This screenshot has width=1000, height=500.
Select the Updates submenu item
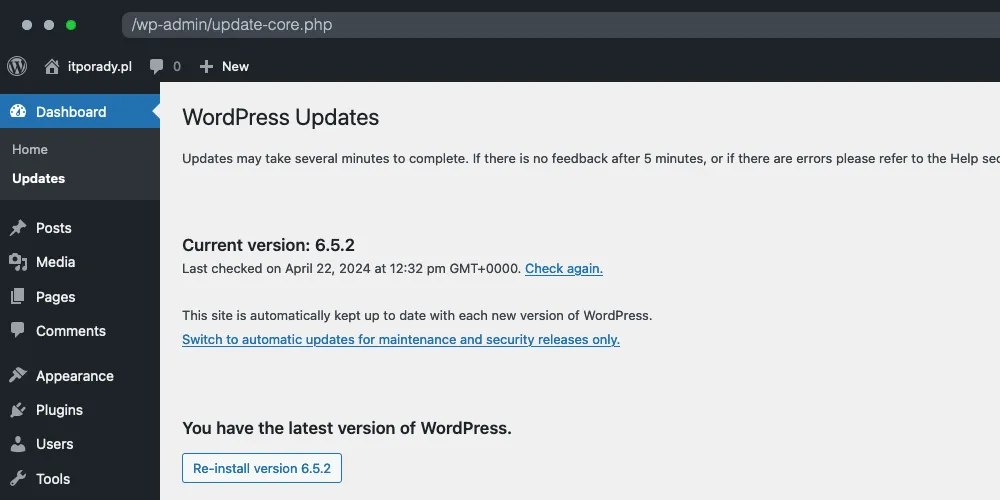(x=38, y=179)
